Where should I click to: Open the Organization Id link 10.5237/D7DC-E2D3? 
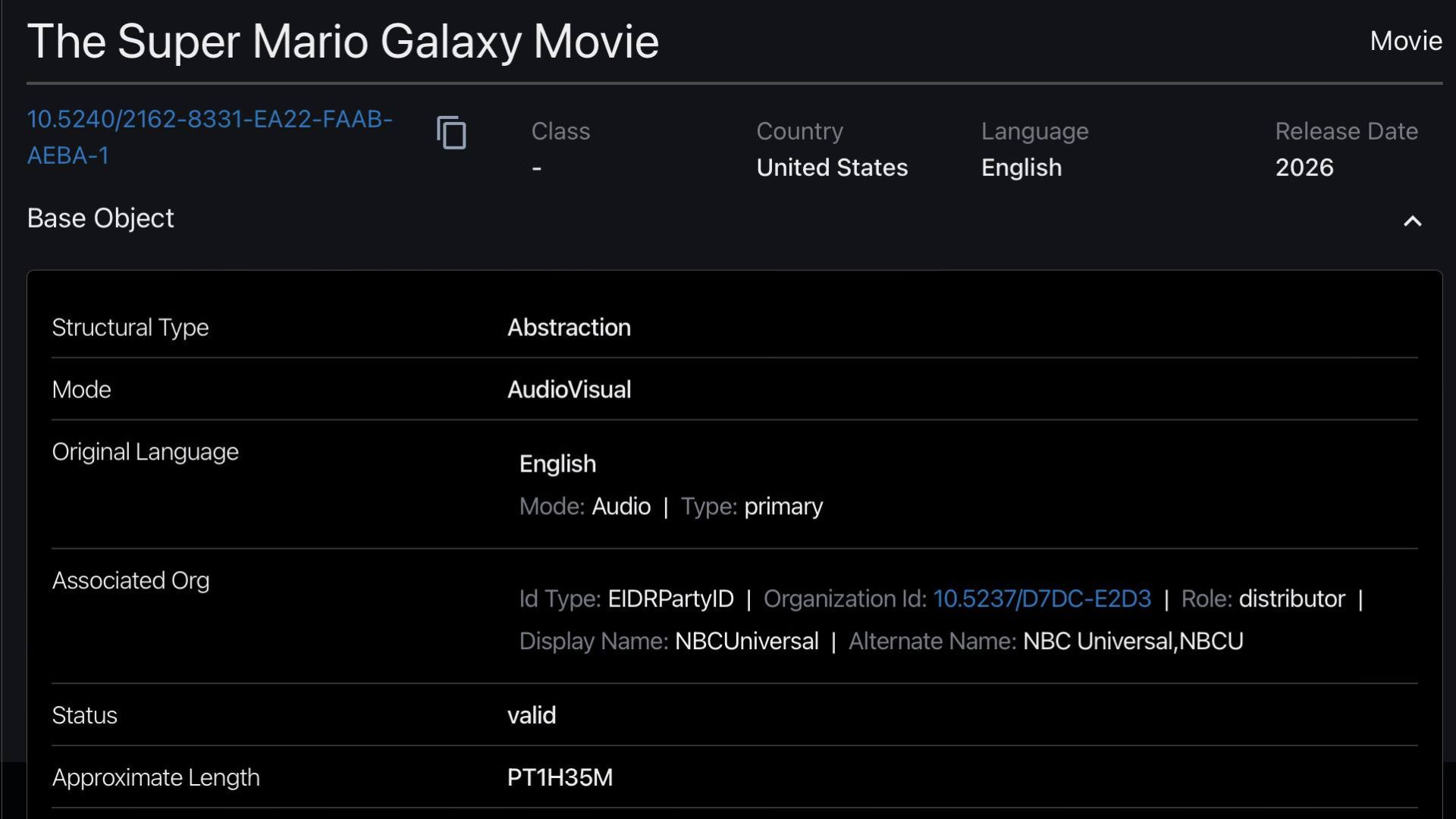coord(1042,598)
